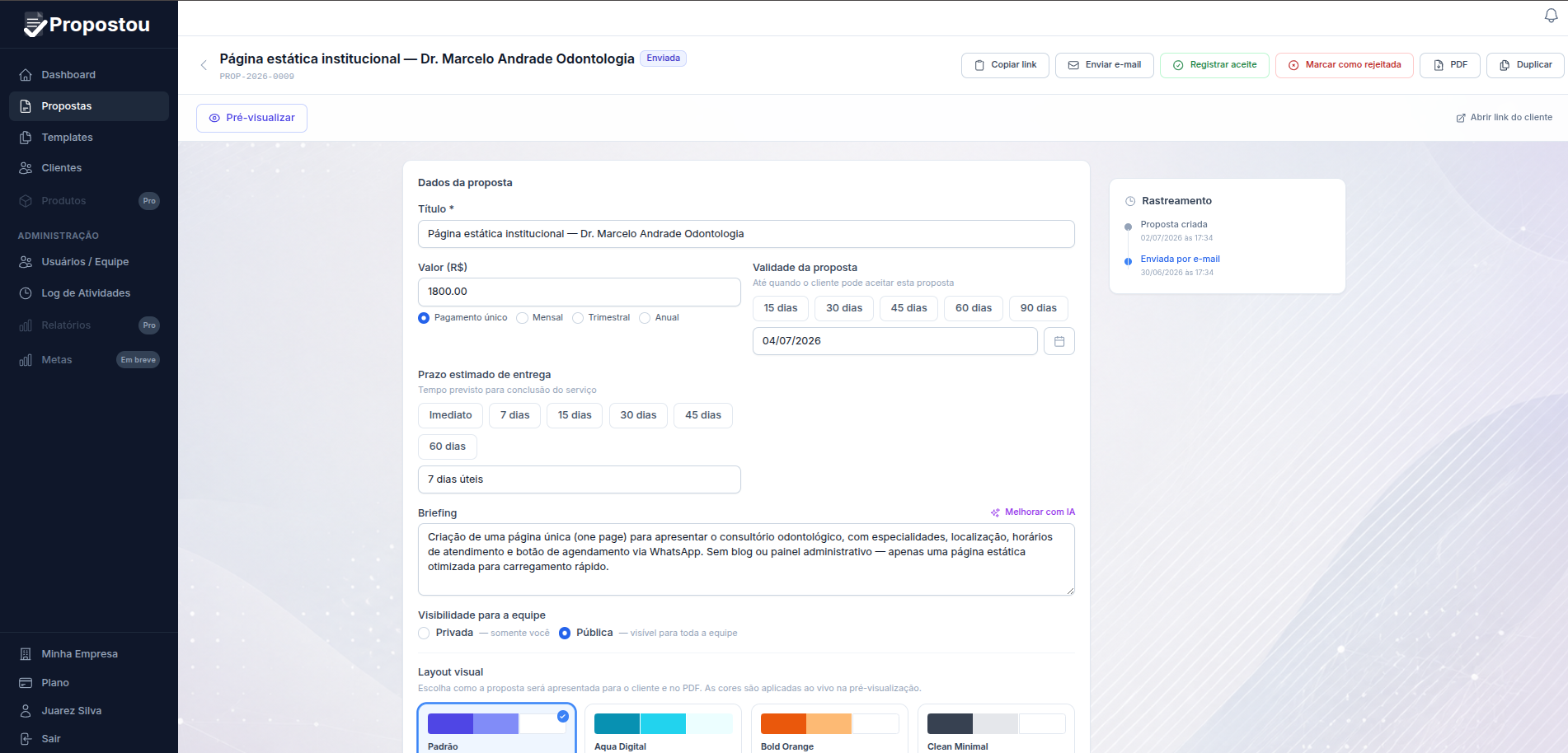Click 'Enviada por e-mail' tracking entry
This screenshot has width=1568, height=753.
click(x=1181, y=260)
